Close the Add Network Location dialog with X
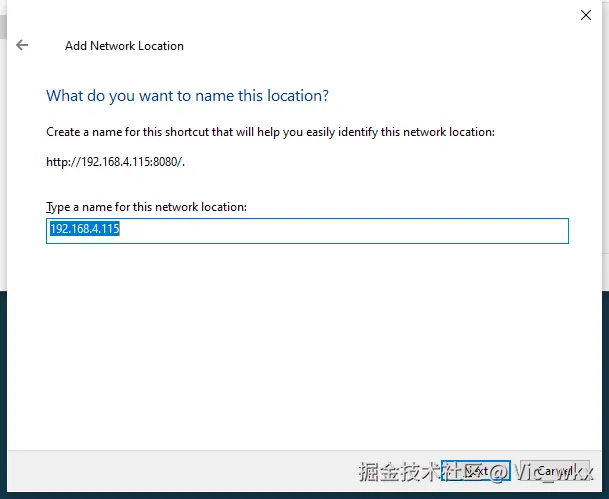This screenshot has height=499, width=609. (x=585, y=15)
